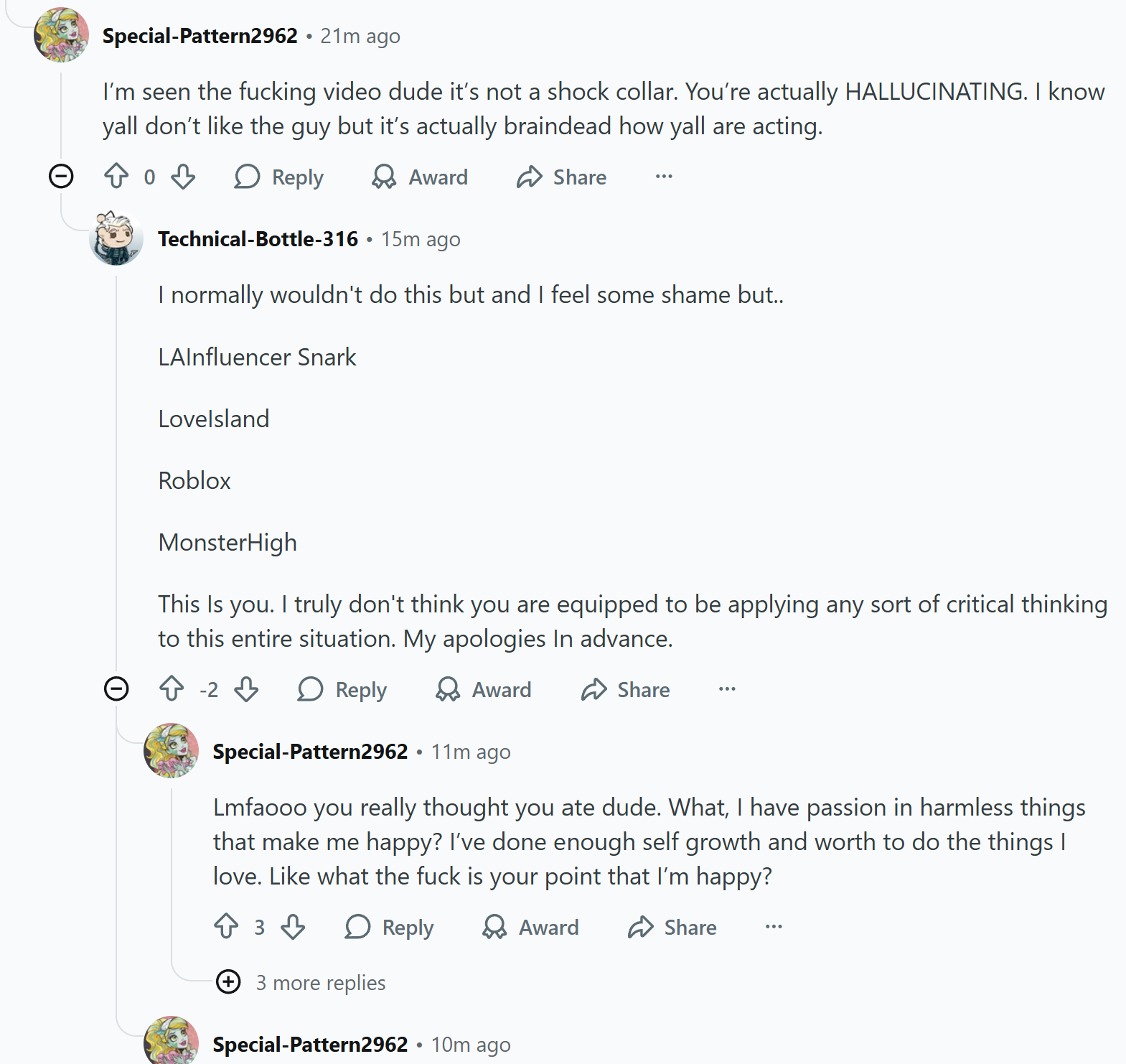The image size is (1126, 1064).
Task: Downvote the 'Lmfaooo' reply
Action: tap(293, 927)
